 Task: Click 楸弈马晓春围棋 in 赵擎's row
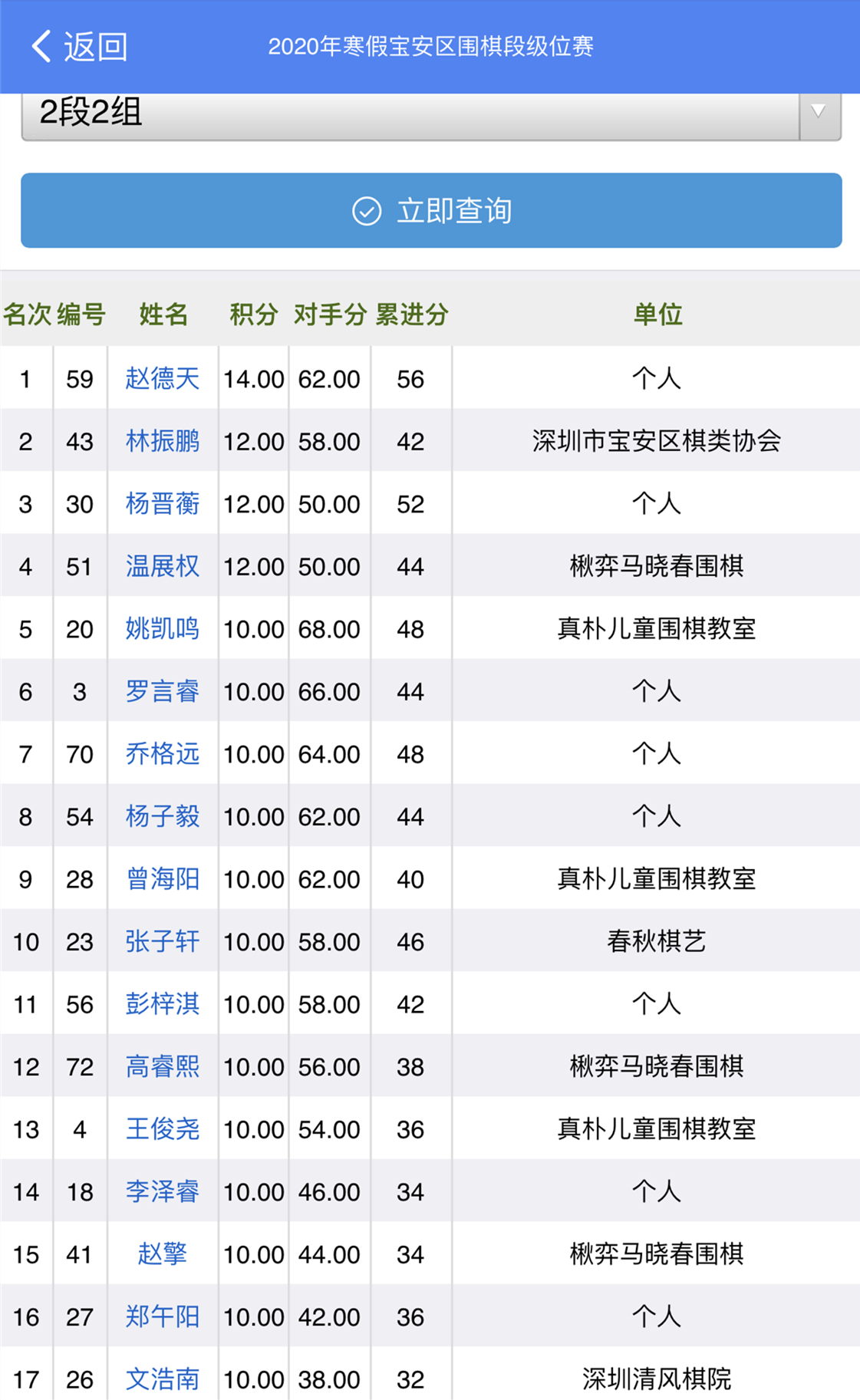point(657,1253)
